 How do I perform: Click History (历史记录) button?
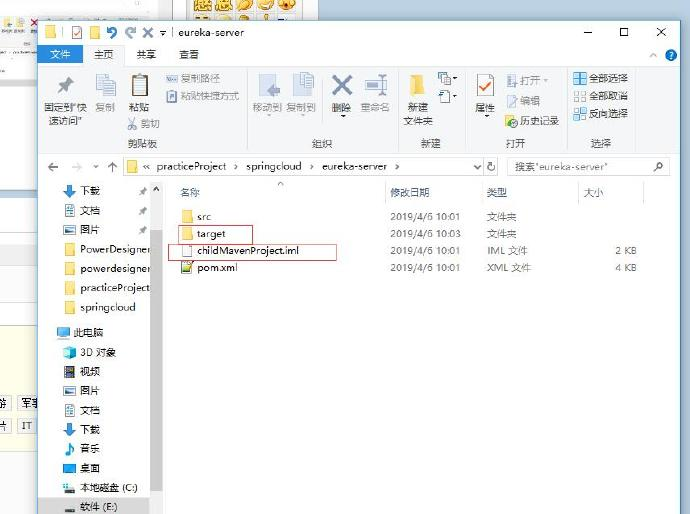(x=532, y=121)
